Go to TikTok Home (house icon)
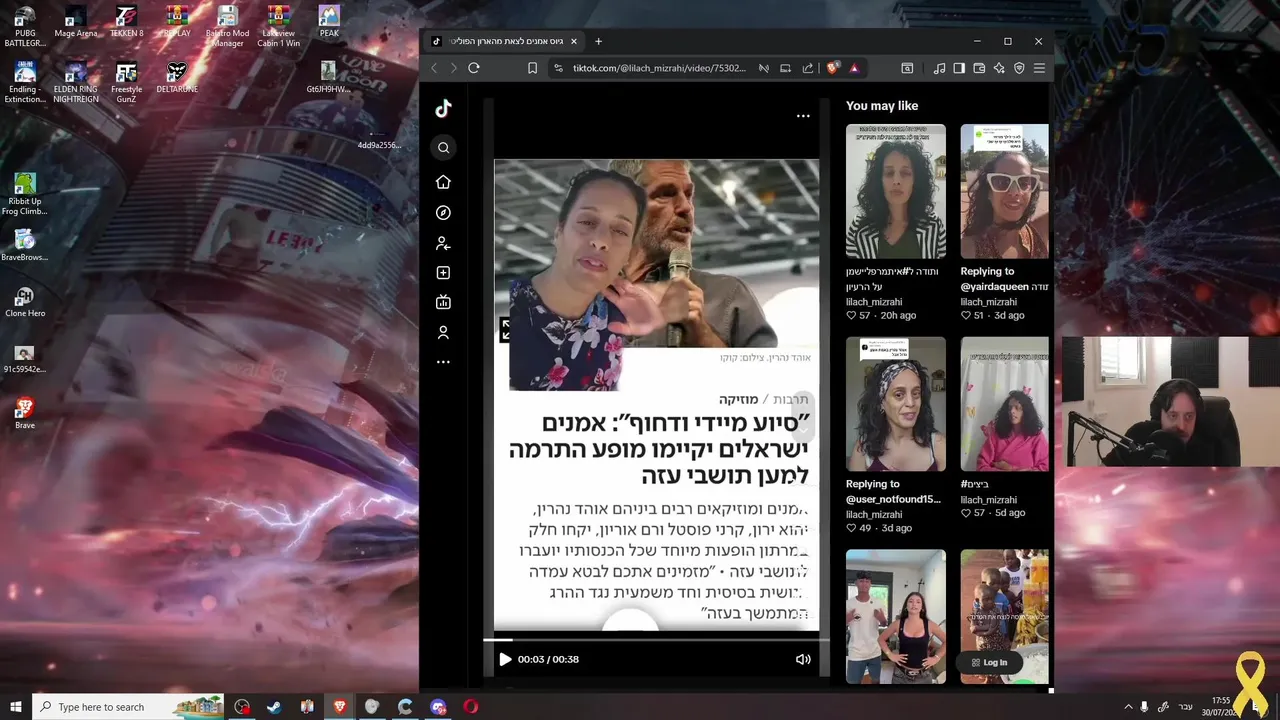 [443, 182]
